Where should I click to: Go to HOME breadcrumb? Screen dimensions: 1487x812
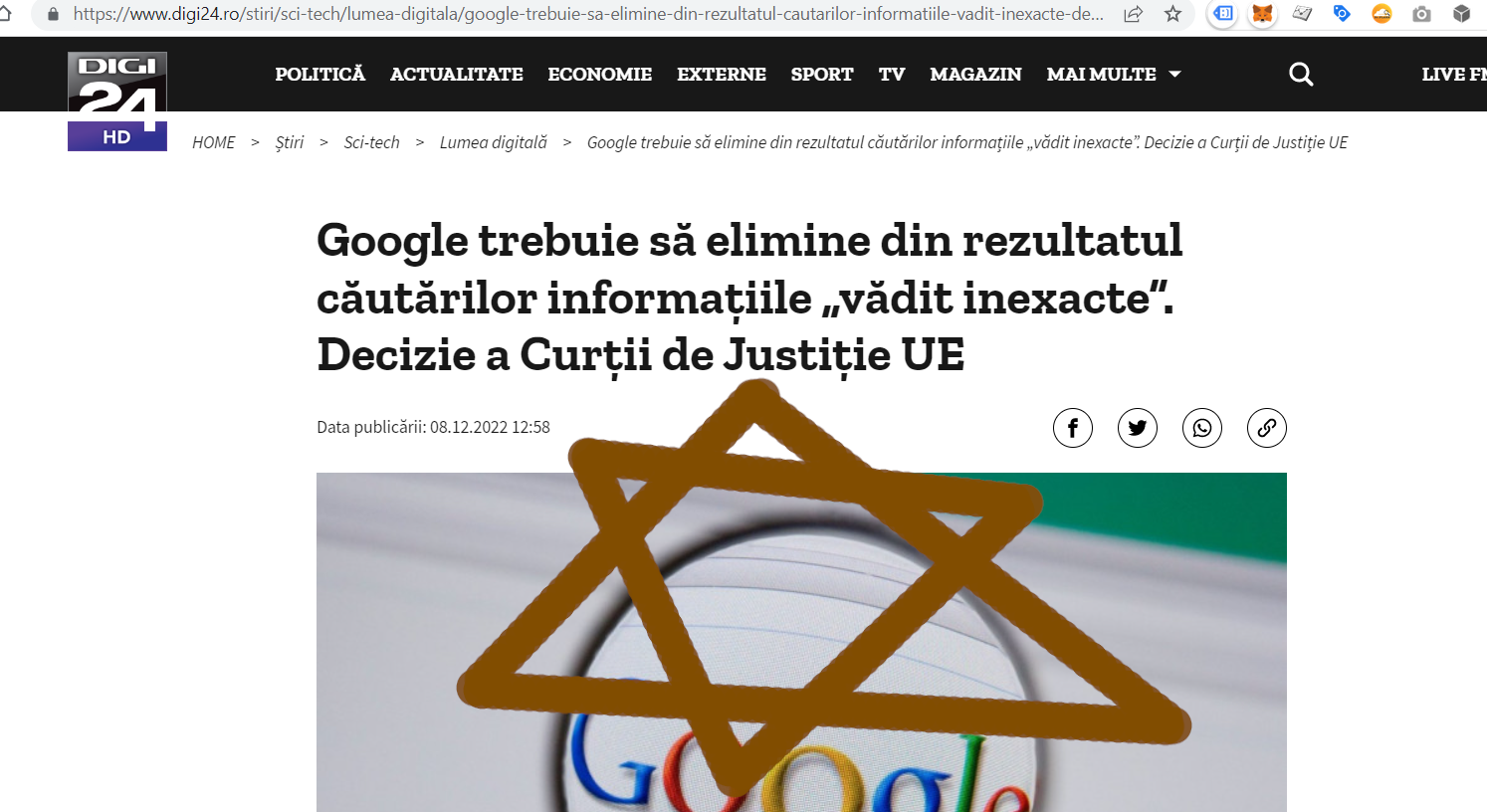(x=214, y=142)
